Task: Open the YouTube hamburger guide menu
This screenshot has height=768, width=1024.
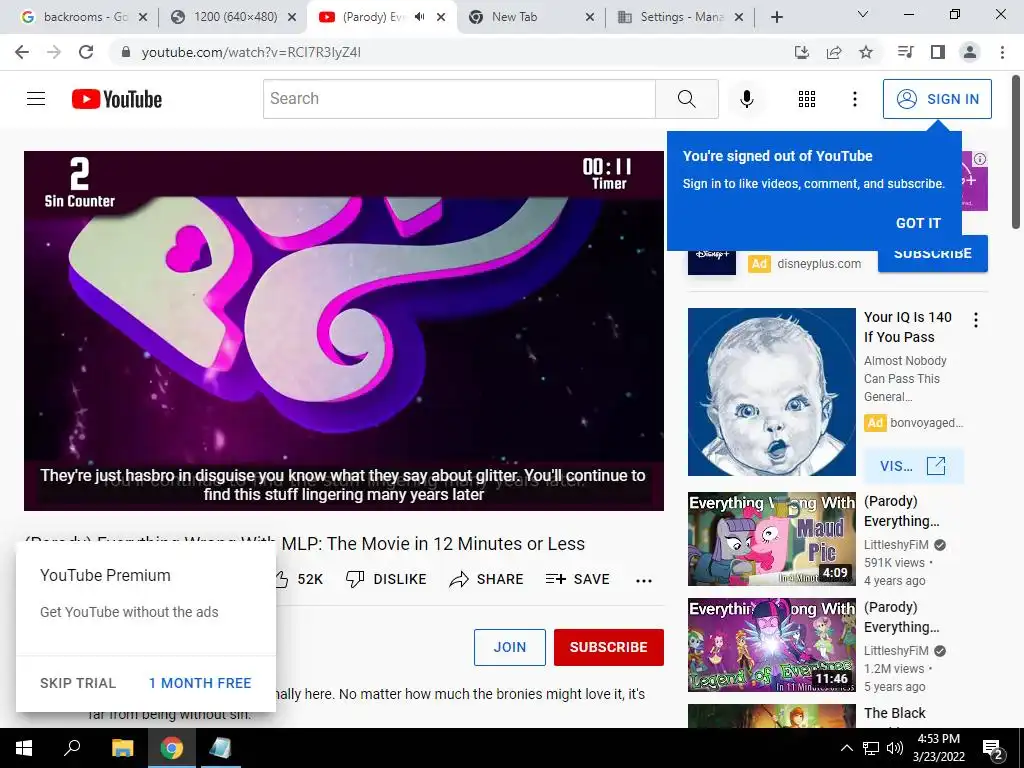Action: pos(36,99)
